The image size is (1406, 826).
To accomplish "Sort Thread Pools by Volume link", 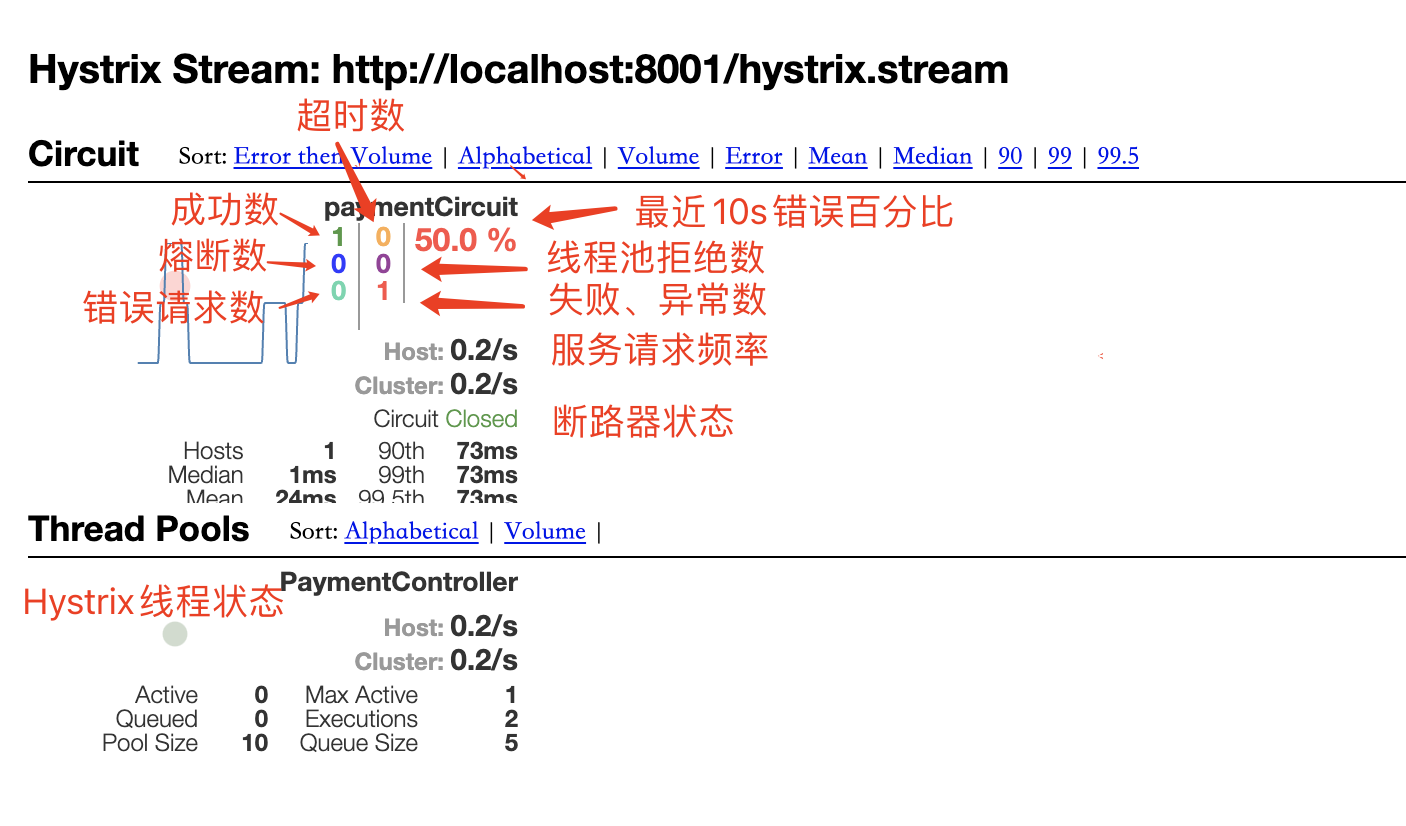I will point(545,531).
